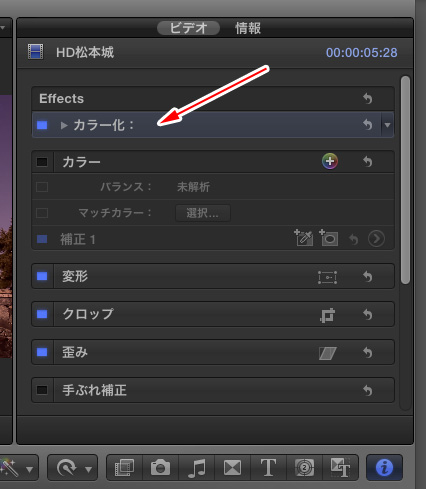
Task: Activate the クロップ onscreen crop icon
Action: 327,315
